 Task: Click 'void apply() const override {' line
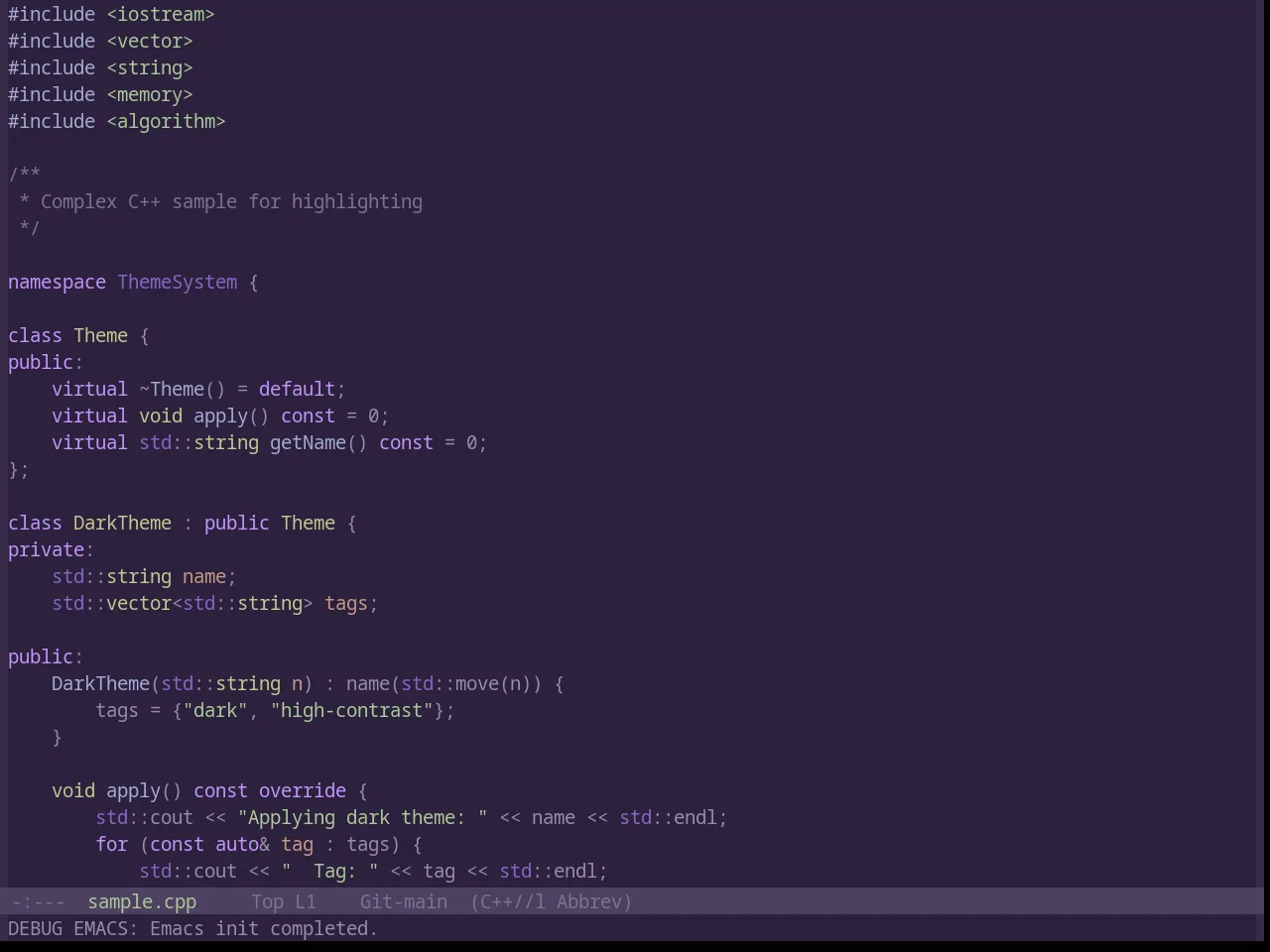coord(209,790)
